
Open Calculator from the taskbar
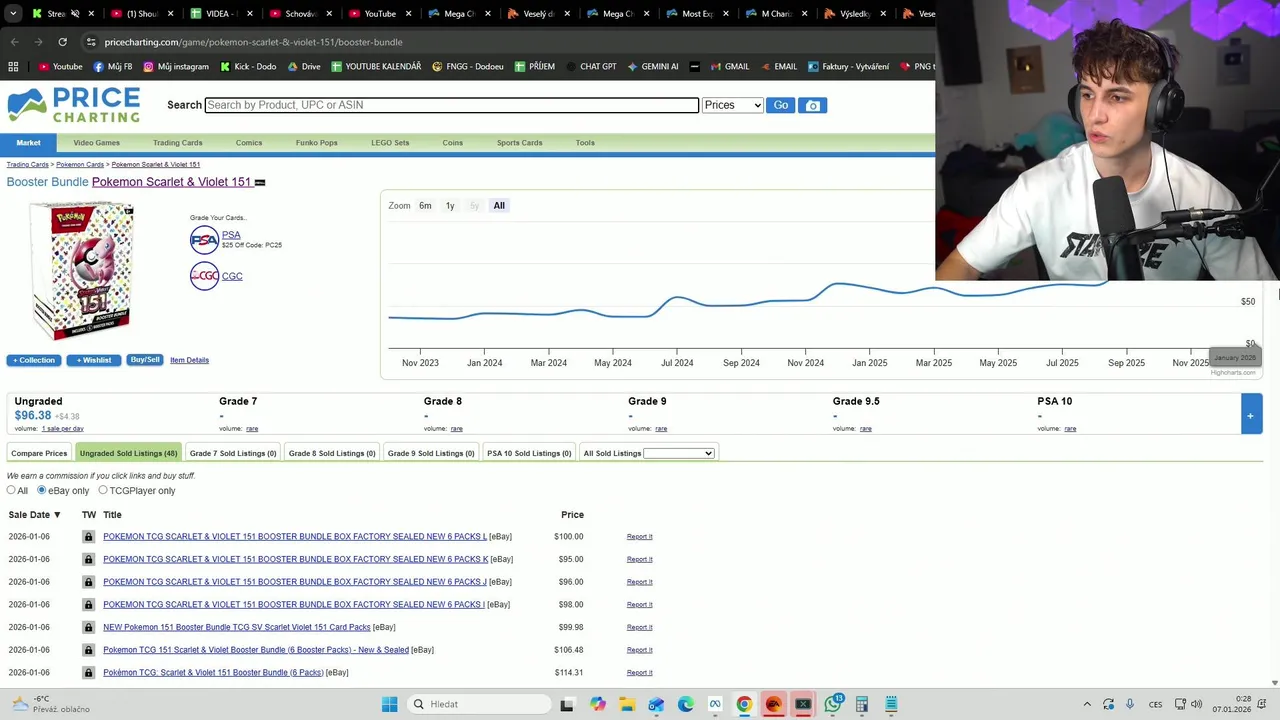click(x=862, y=704)
